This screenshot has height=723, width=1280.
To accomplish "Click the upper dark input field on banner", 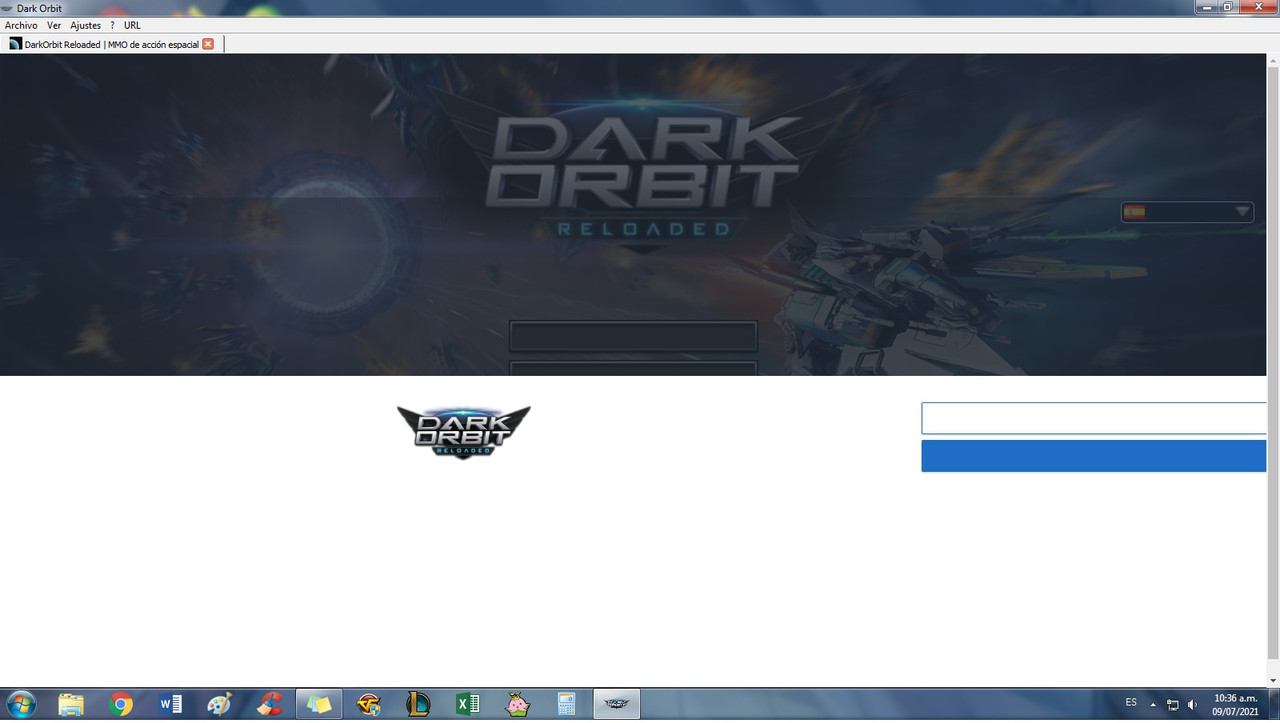I will click(x=633, y=336).
